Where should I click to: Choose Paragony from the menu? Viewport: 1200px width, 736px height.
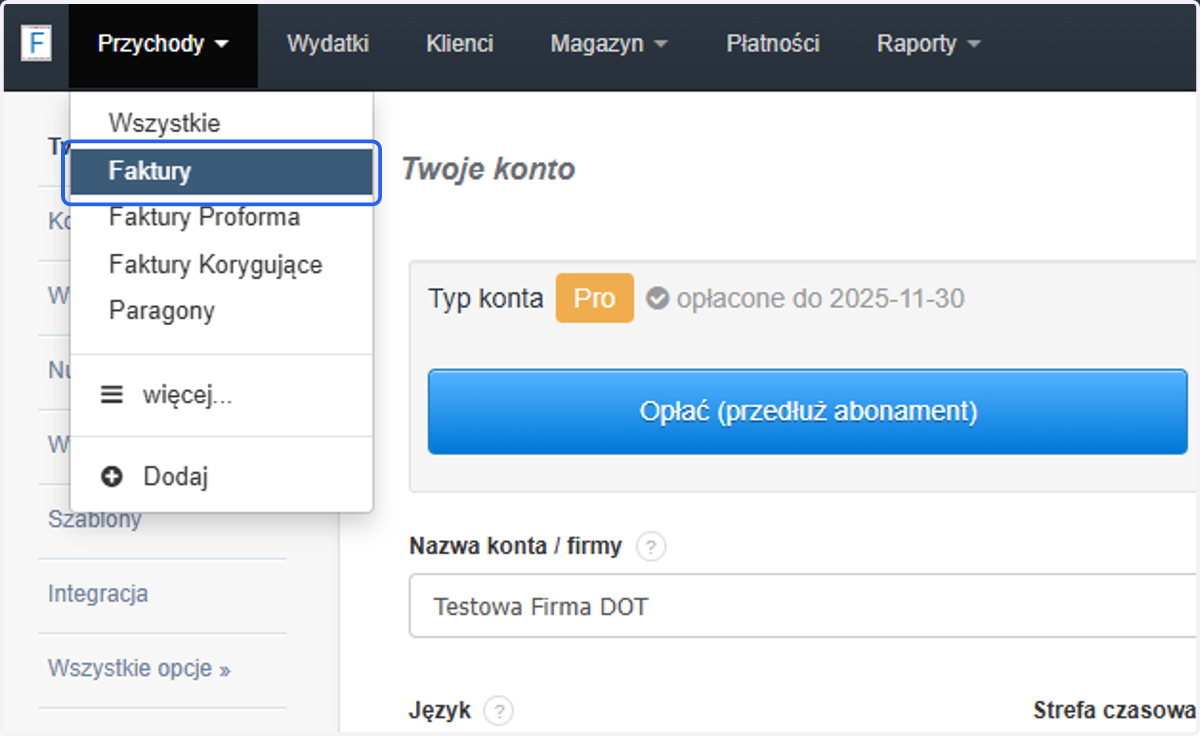(x=222, y=311)
